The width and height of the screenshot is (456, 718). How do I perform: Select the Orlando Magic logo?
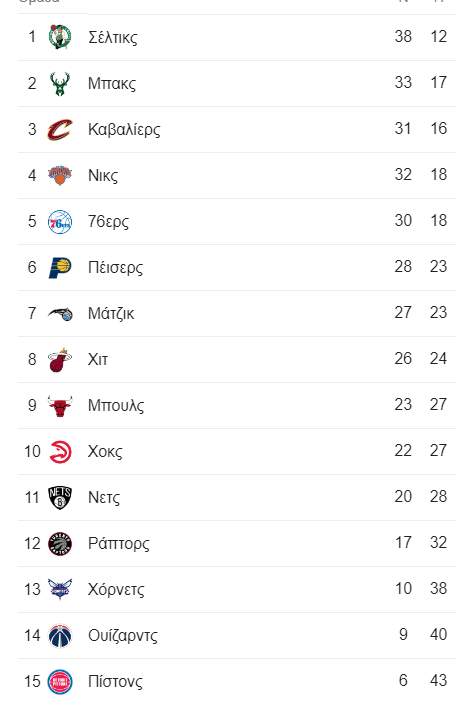60,314
